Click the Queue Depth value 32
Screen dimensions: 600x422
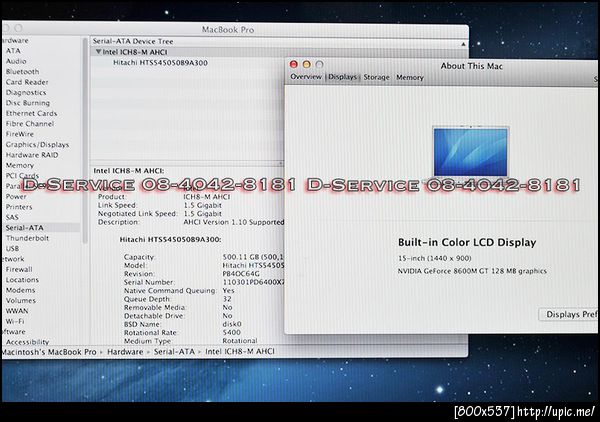[227, 299]
